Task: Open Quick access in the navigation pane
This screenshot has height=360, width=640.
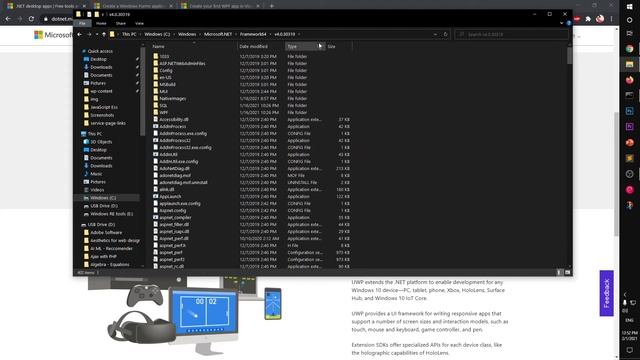Action: click(100, 51)
